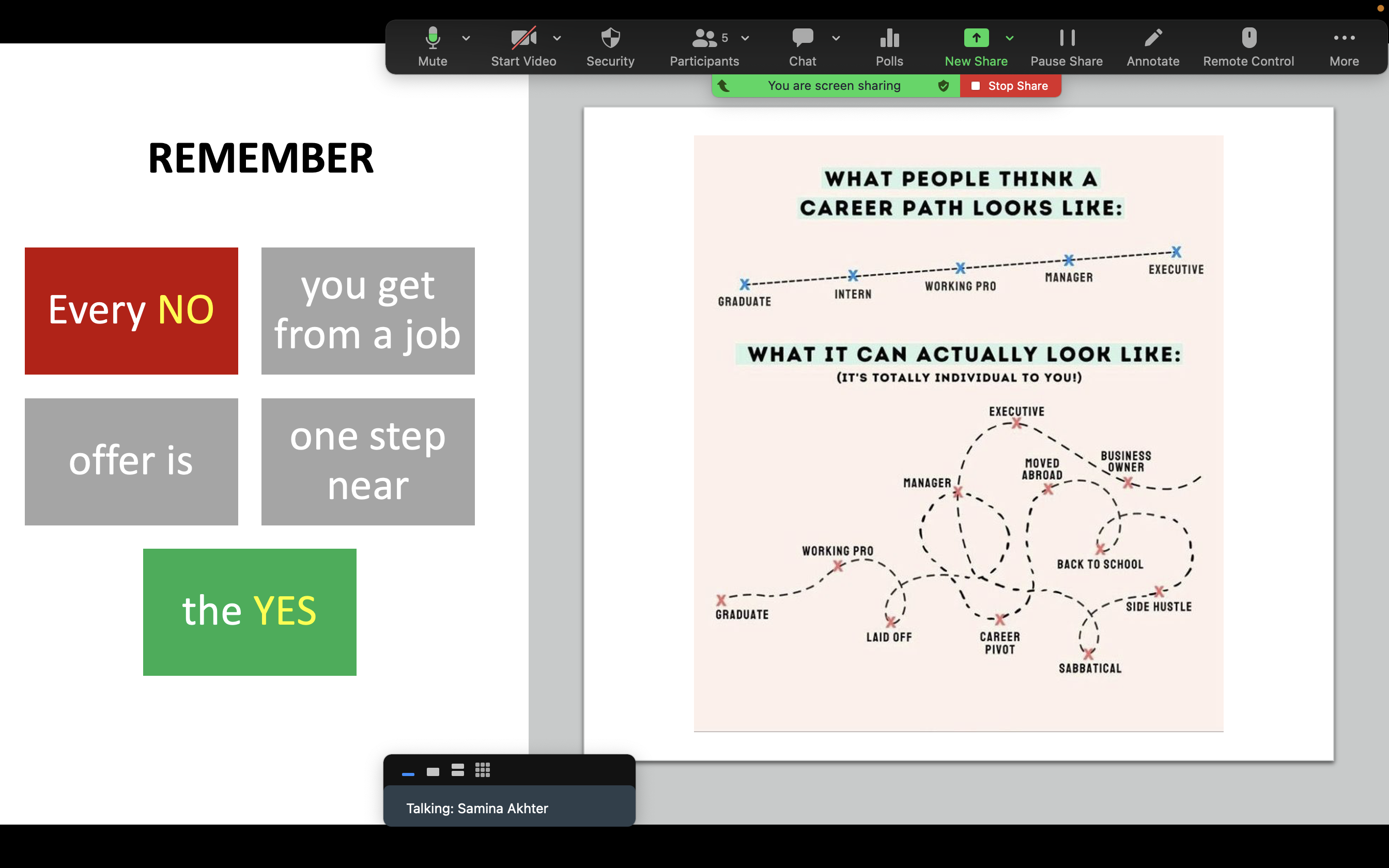
Task: Open the Participants panel
Action: tap(704, 46)
